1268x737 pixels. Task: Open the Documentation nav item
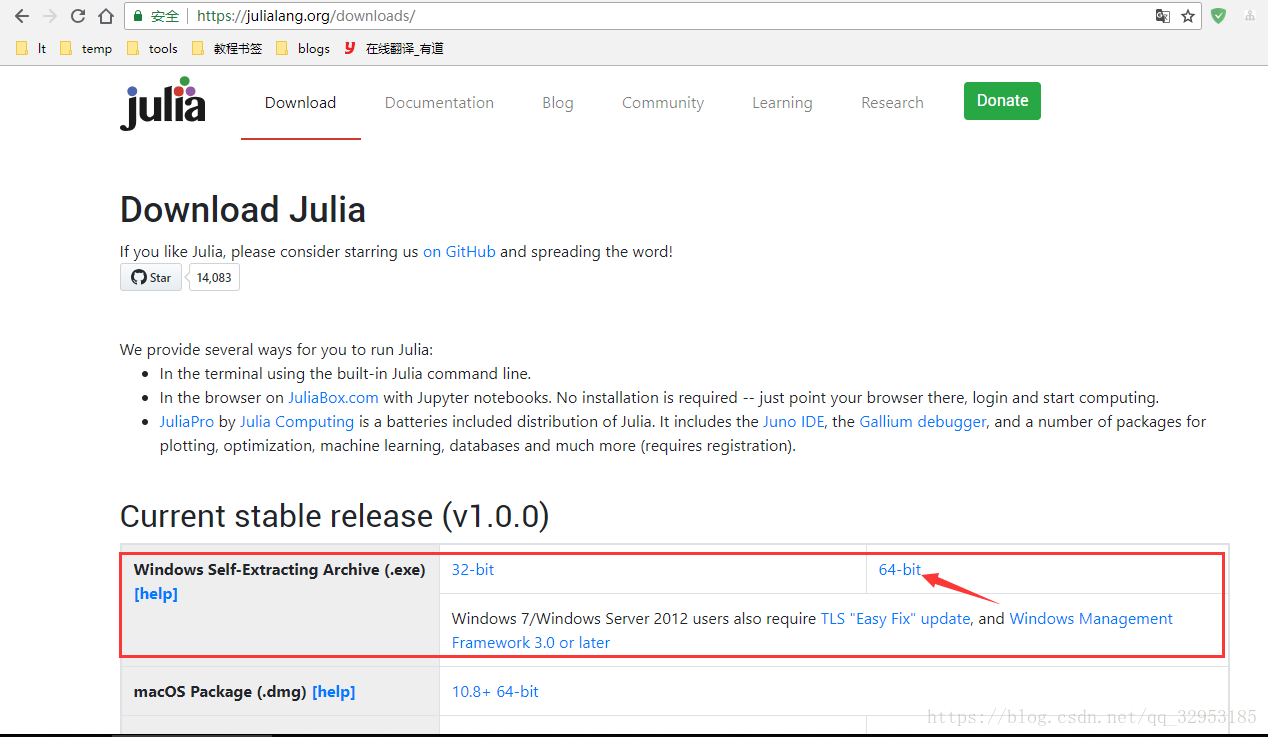[439, 103]
